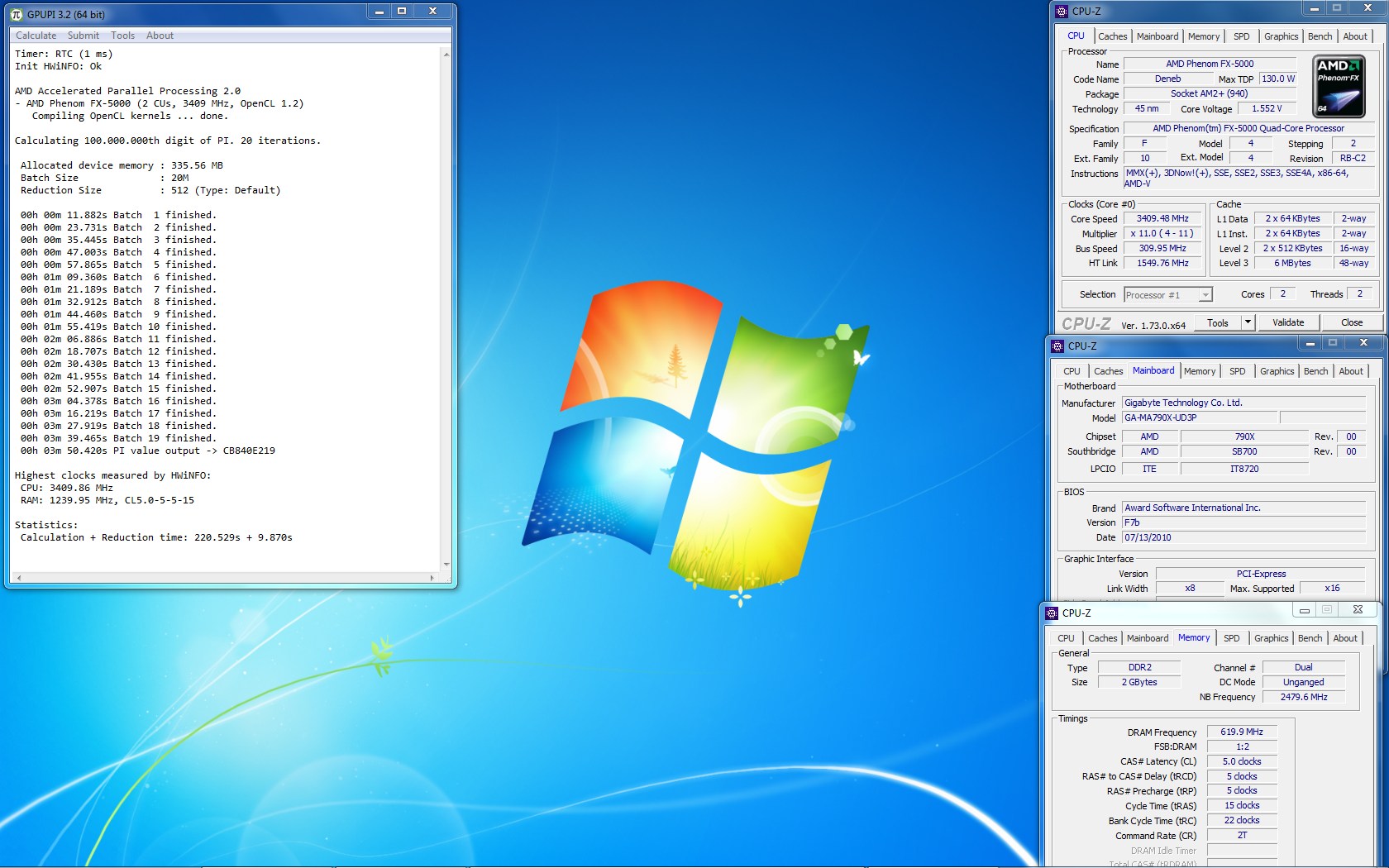This screenshot has height=868, width=1389.
Task: Select SPD tab in the Mainboard CPU-Z window
Action: click(1238, 371)
